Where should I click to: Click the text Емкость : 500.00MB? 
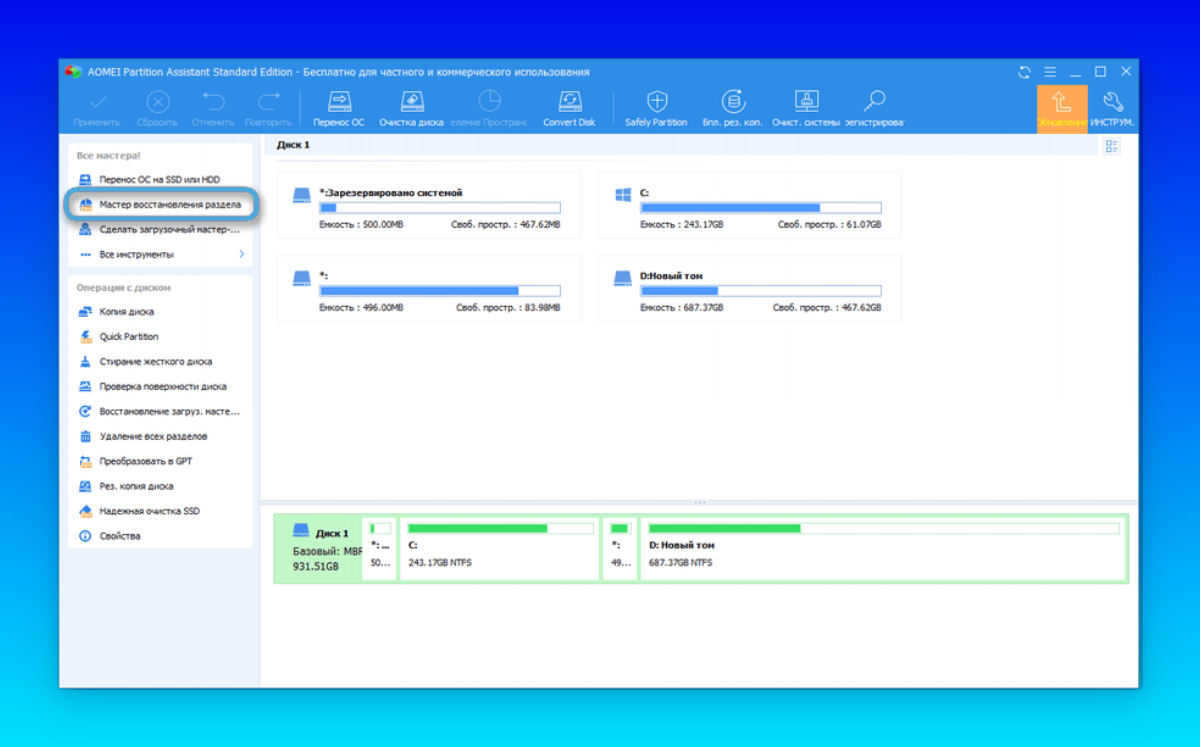pyautogui.click(x=361, y=225)
